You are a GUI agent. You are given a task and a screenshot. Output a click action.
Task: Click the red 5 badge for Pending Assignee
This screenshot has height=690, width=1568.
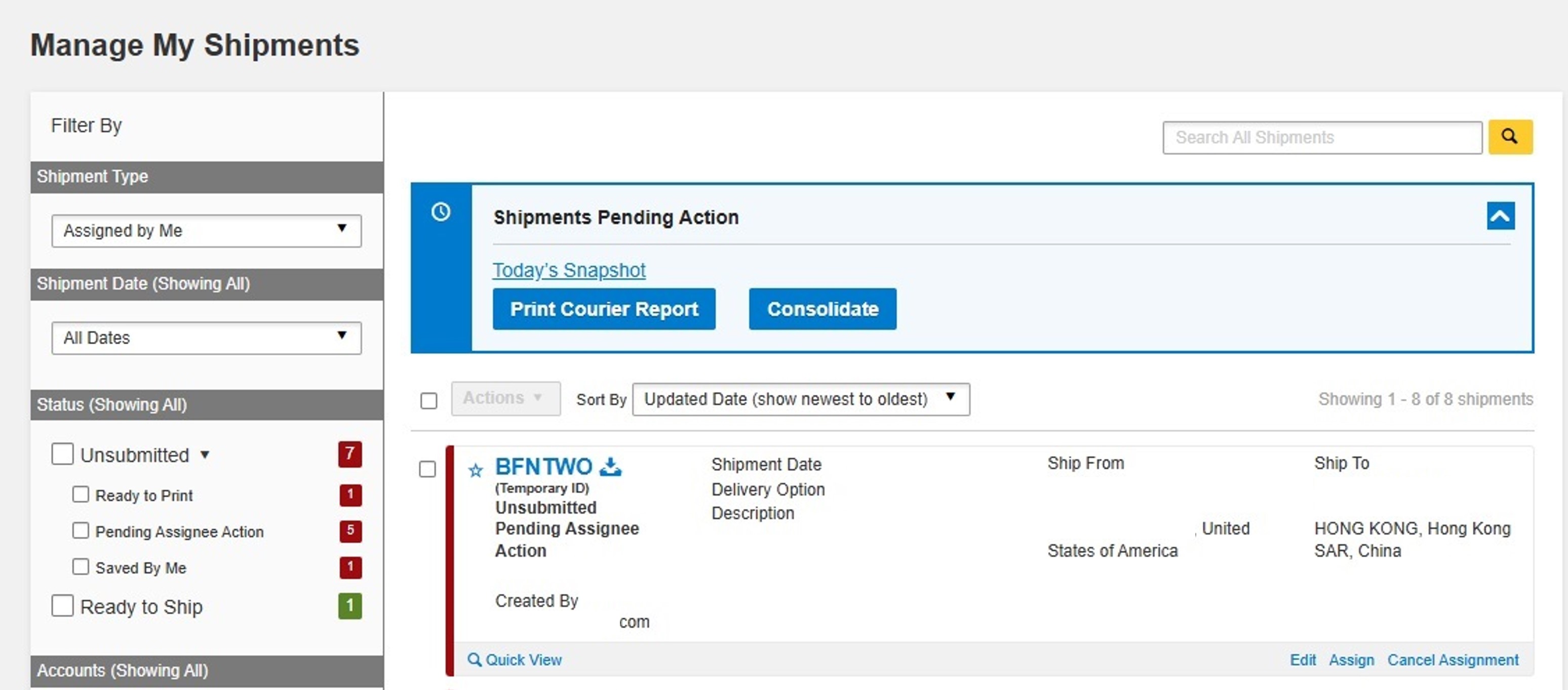click(x=350, y=531)
